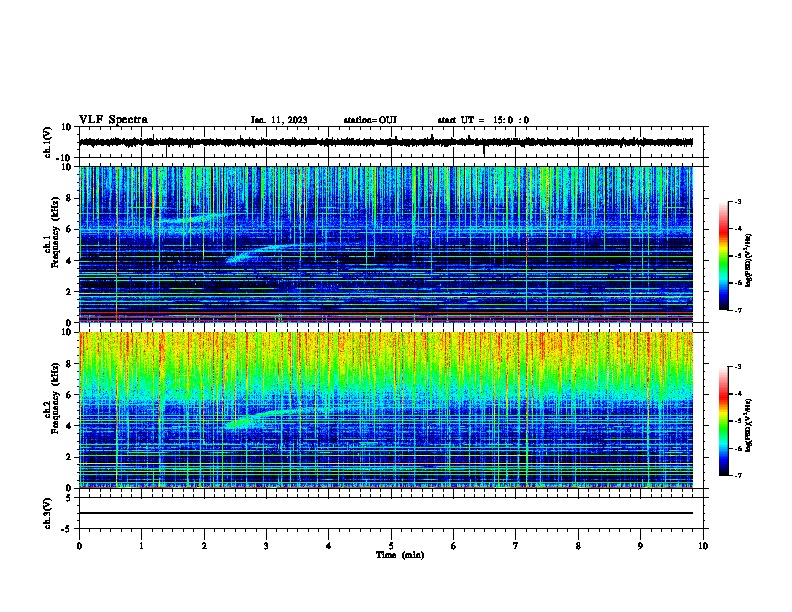Click the ch.1 spectrogram color bar
This screenshot has height=612, width=792.
[x=724, y=256]
